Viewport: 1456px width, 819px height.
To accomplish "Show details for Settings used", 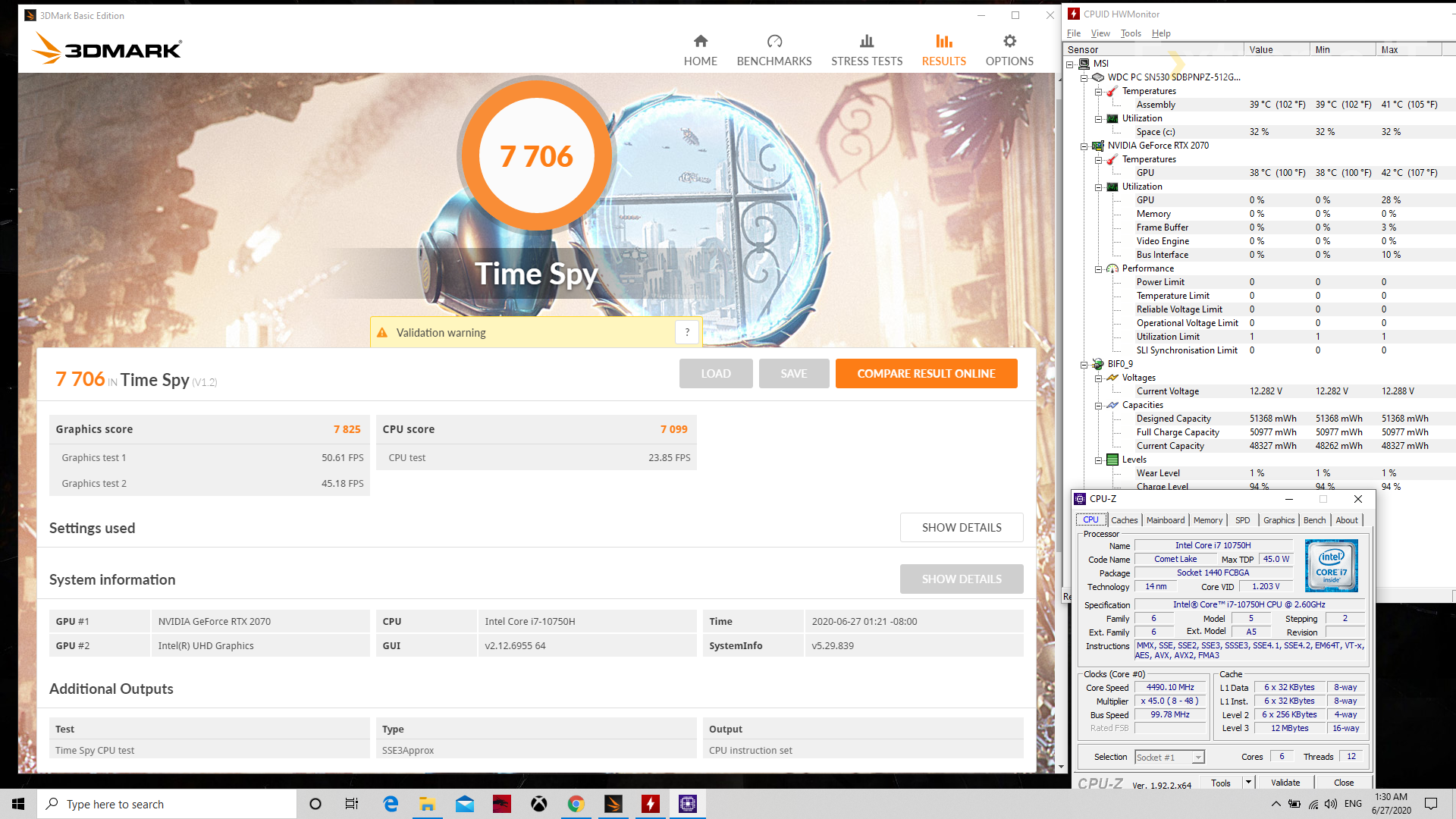I will click(962, 527).
